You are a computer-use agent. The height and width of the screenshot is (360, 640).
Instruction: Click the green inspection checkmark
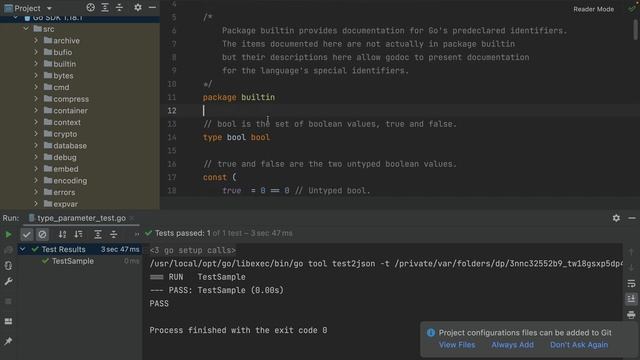(x=632, y=9)
